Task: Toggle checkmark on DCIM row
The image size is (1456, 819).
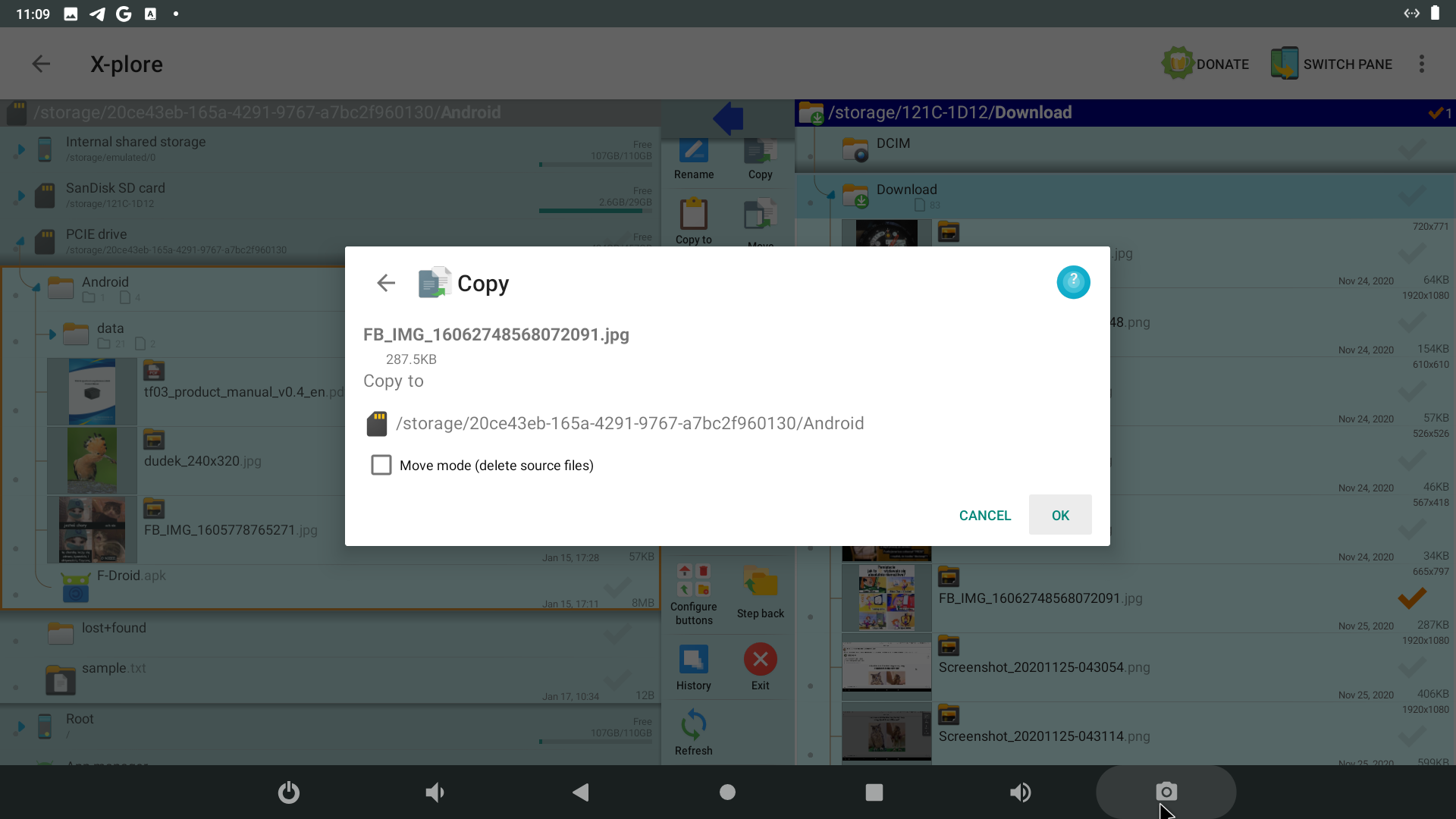Action: click(x=1412, y=149)
